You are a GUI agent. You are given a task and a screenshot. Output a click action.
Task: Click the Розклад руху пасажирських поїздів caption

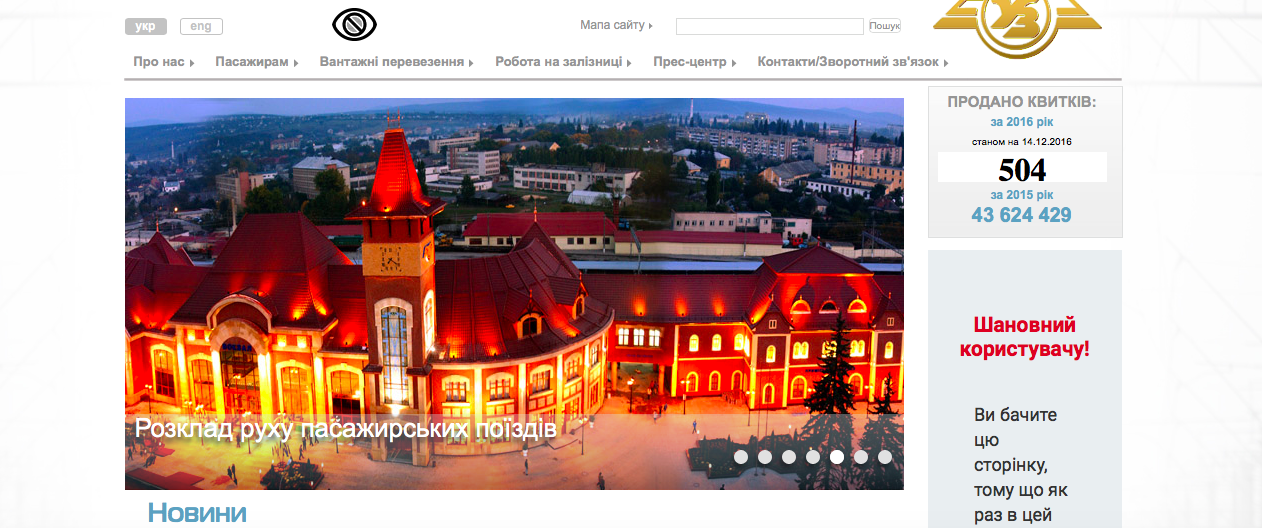pos(345,429)
